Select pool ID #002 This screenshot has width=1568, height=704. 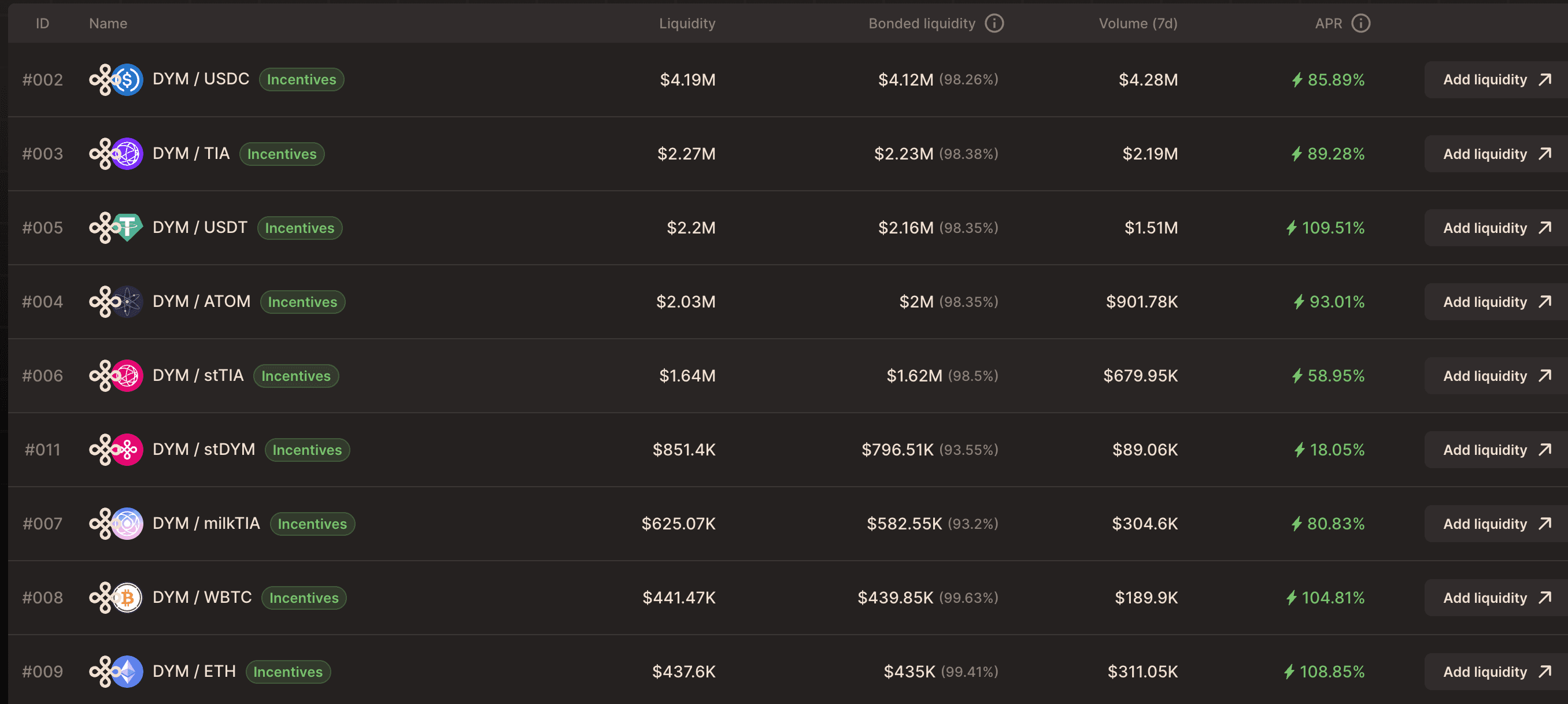click(x=43, y=80)
